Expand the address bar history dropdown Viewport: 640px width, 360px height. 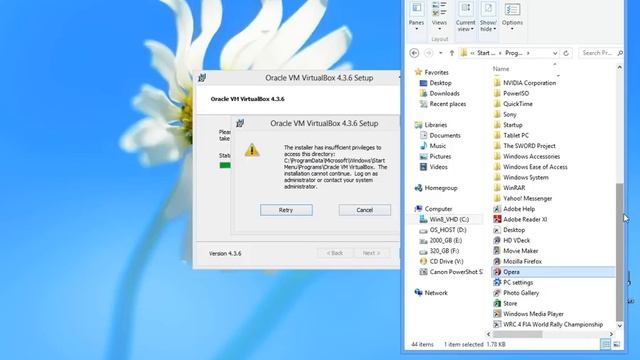[x=555, y=53]
